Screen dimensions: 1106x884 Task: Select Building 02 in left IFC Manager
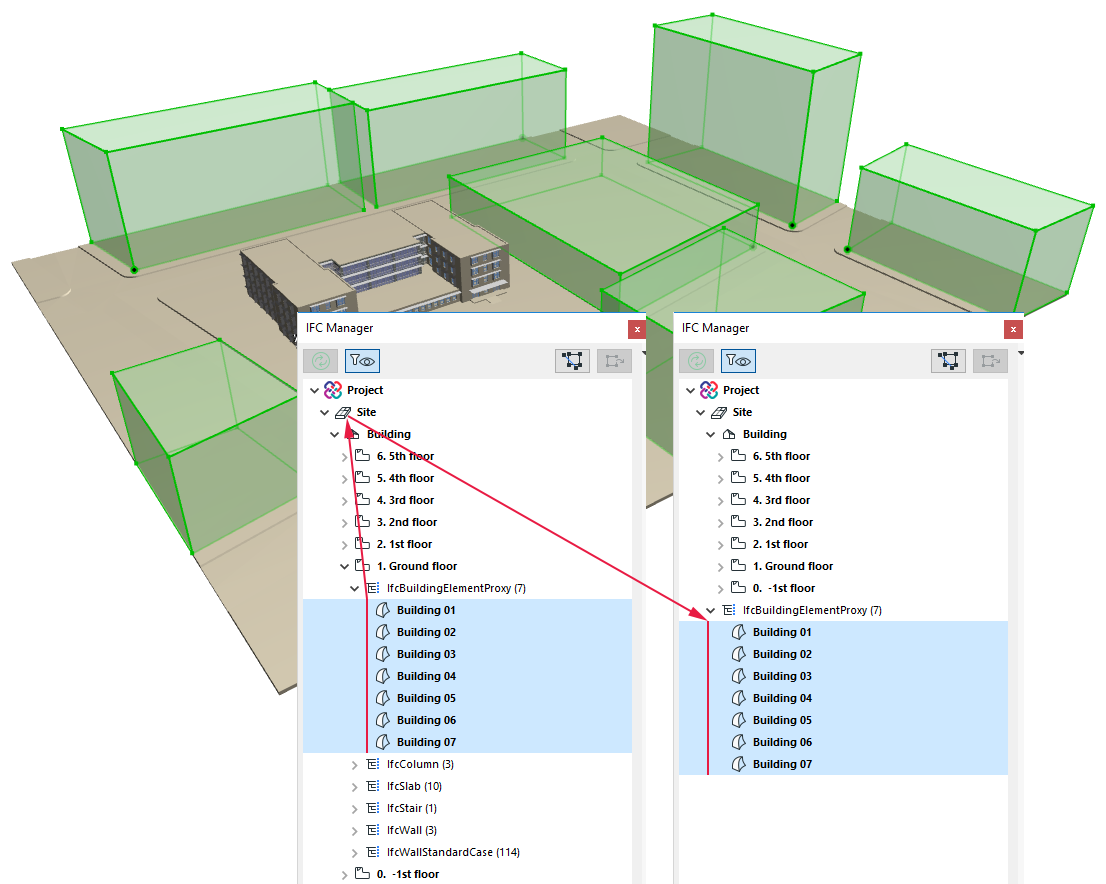pyautogui.click(x=468, y=632)
